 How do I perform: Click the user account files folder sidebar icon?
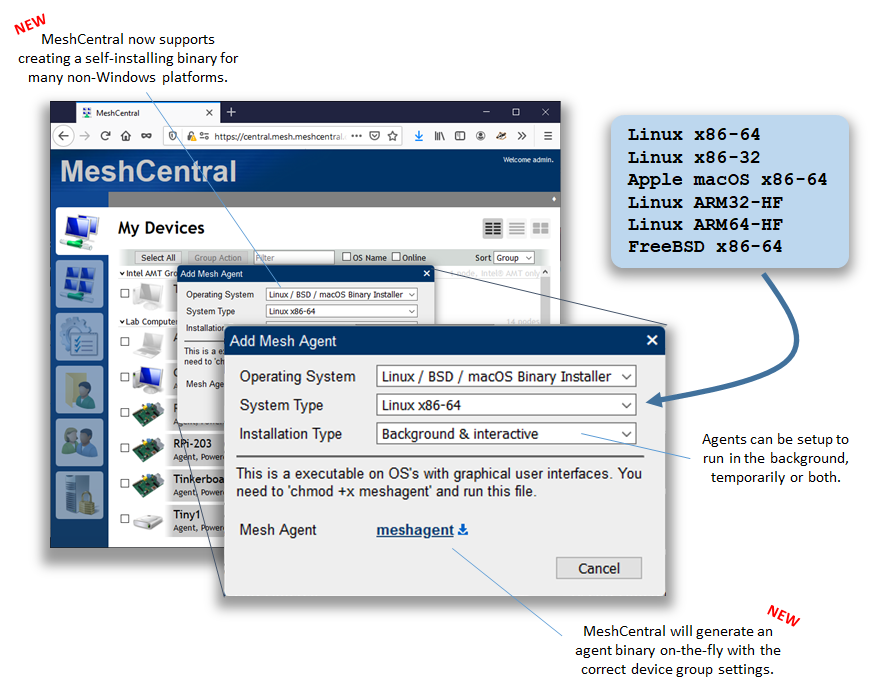(x=78, y=388)
